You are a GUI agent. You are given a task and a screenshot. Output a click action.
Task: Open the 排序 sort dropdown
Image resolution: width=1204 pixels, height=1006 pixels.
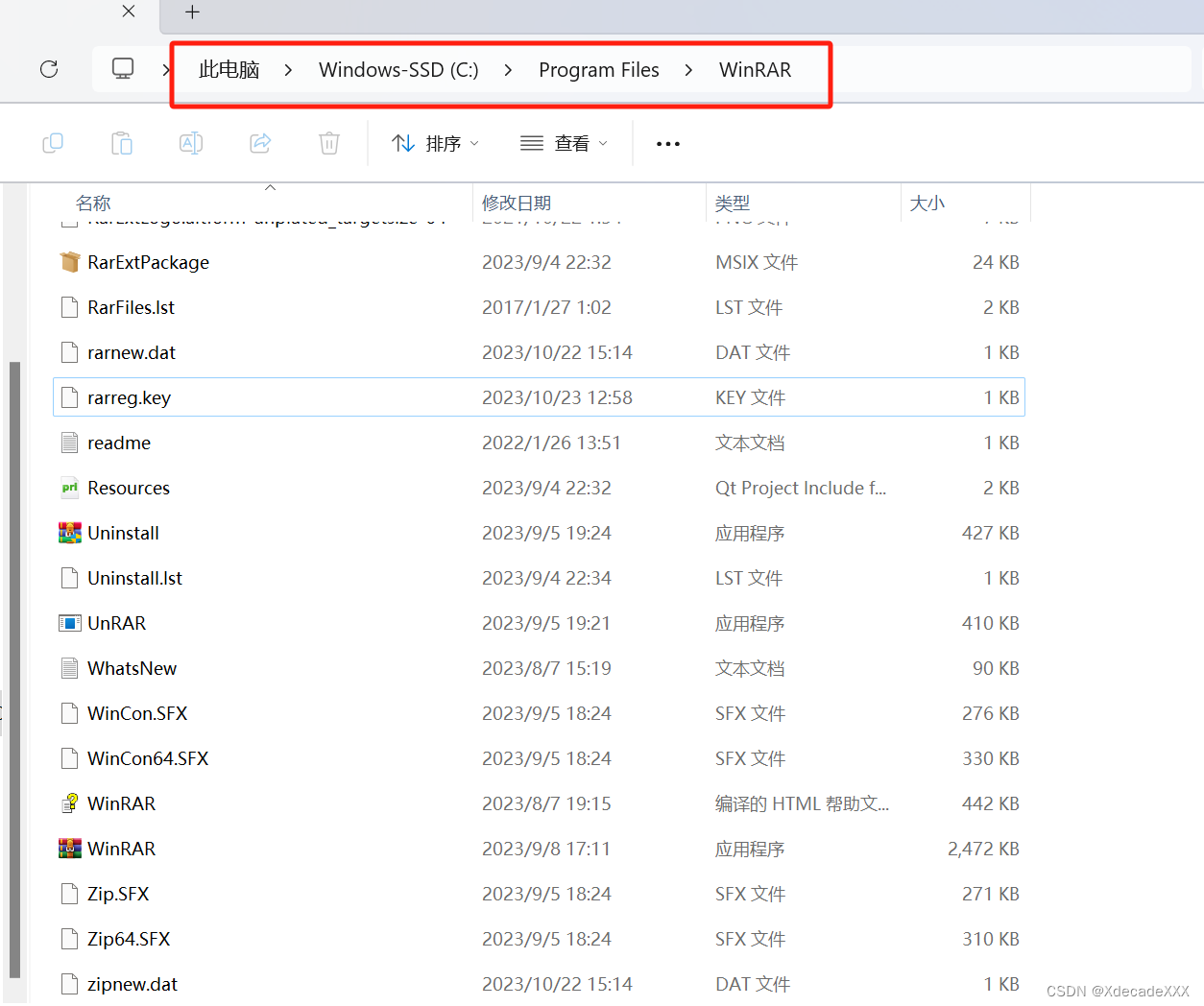pos(435,143)
